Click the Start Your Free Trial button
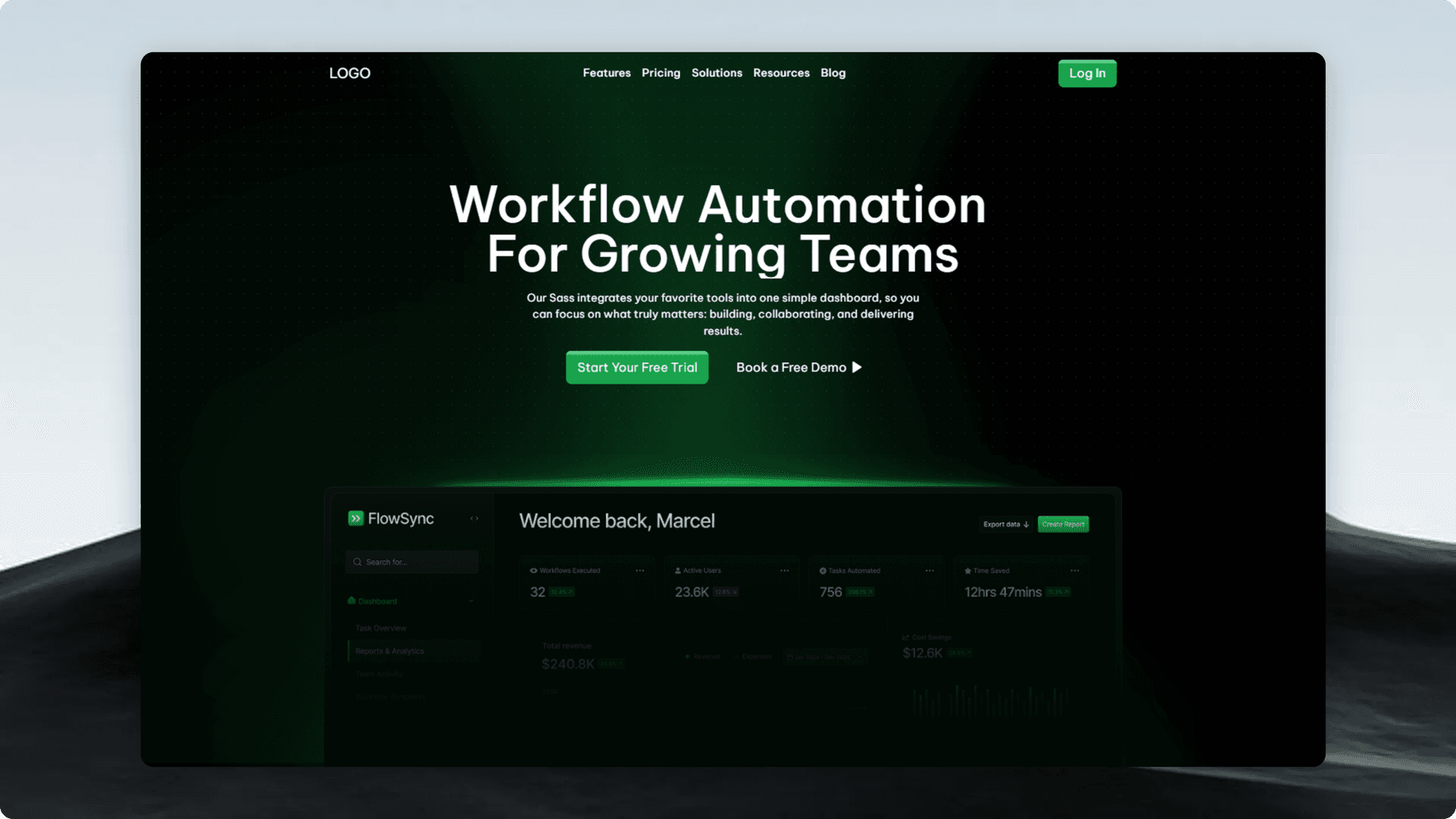 click(636, 367)
